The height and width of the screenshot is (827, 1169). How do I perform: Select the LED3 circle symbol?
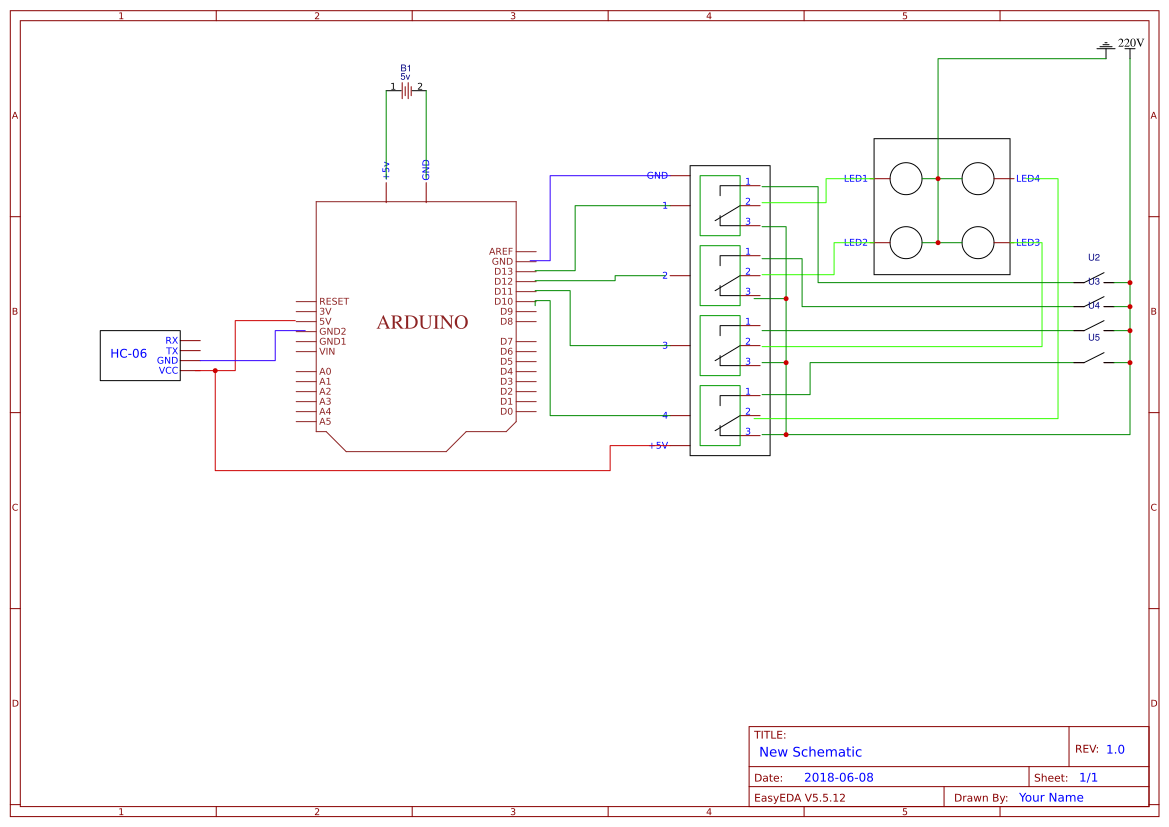(x=978, y=240)
